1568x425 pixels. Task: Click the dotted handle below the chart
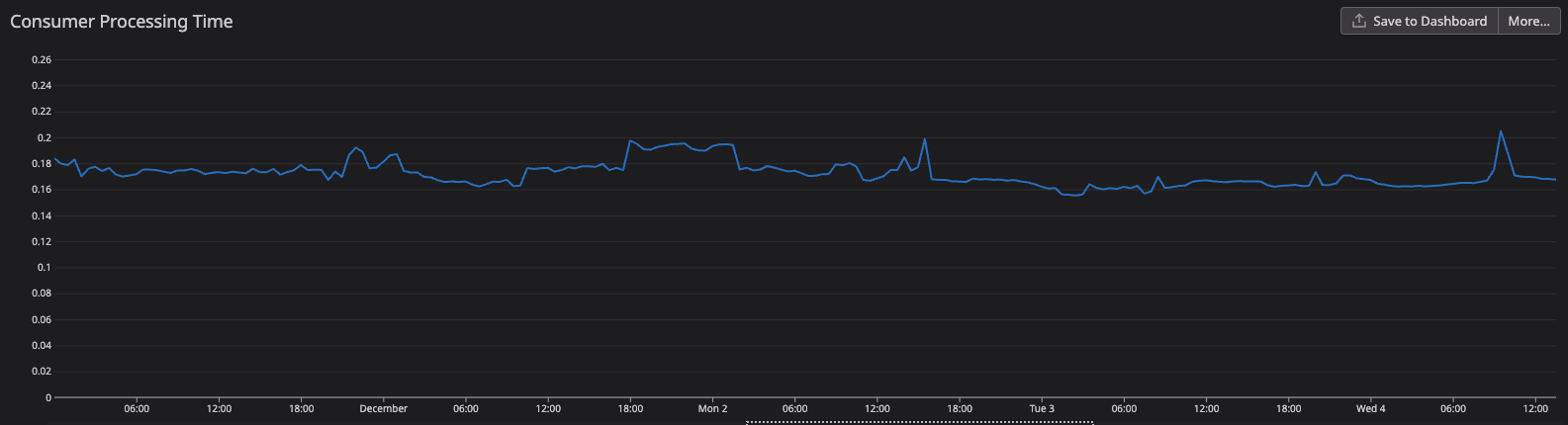(x=919, y=422)
